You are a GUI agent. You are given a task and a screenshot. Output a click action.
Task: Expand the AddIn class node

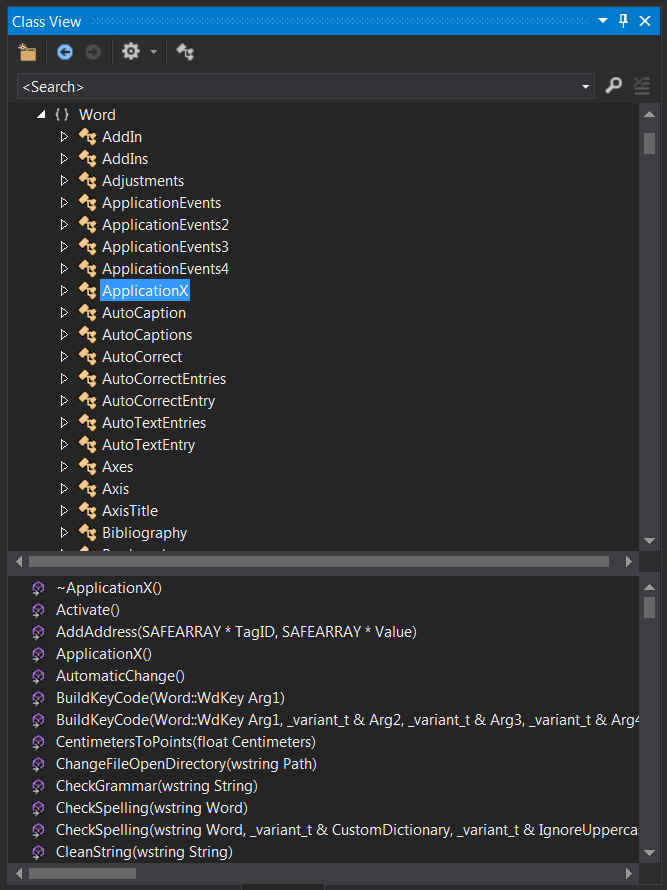(64, 137)
